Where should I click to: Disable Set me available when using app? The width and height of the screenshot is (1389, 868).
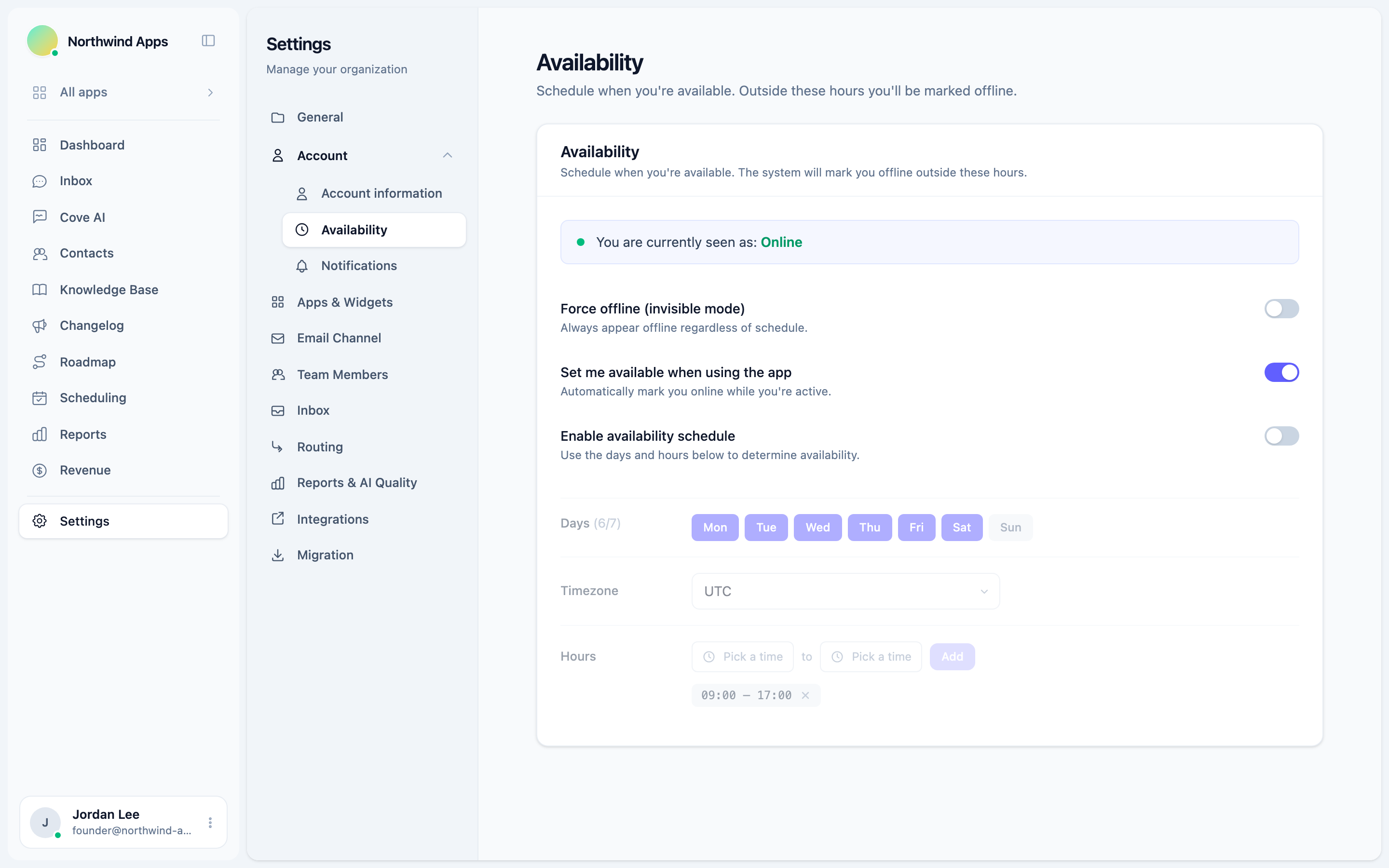tap(1281, 373)
